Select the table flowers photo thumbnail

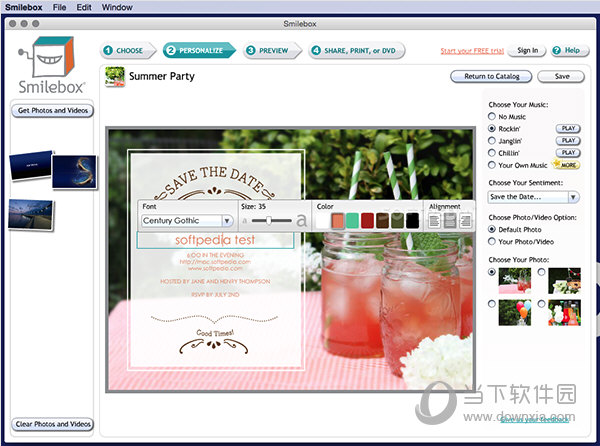[x=564, y=280]
